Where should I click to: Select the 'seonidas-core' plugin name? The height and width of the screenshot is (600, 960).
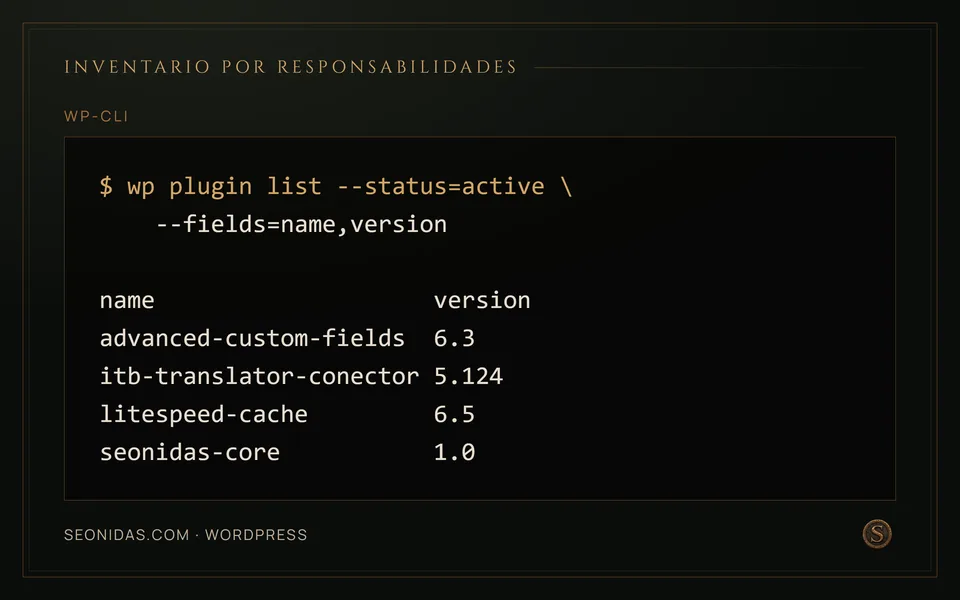click(190, 452)
